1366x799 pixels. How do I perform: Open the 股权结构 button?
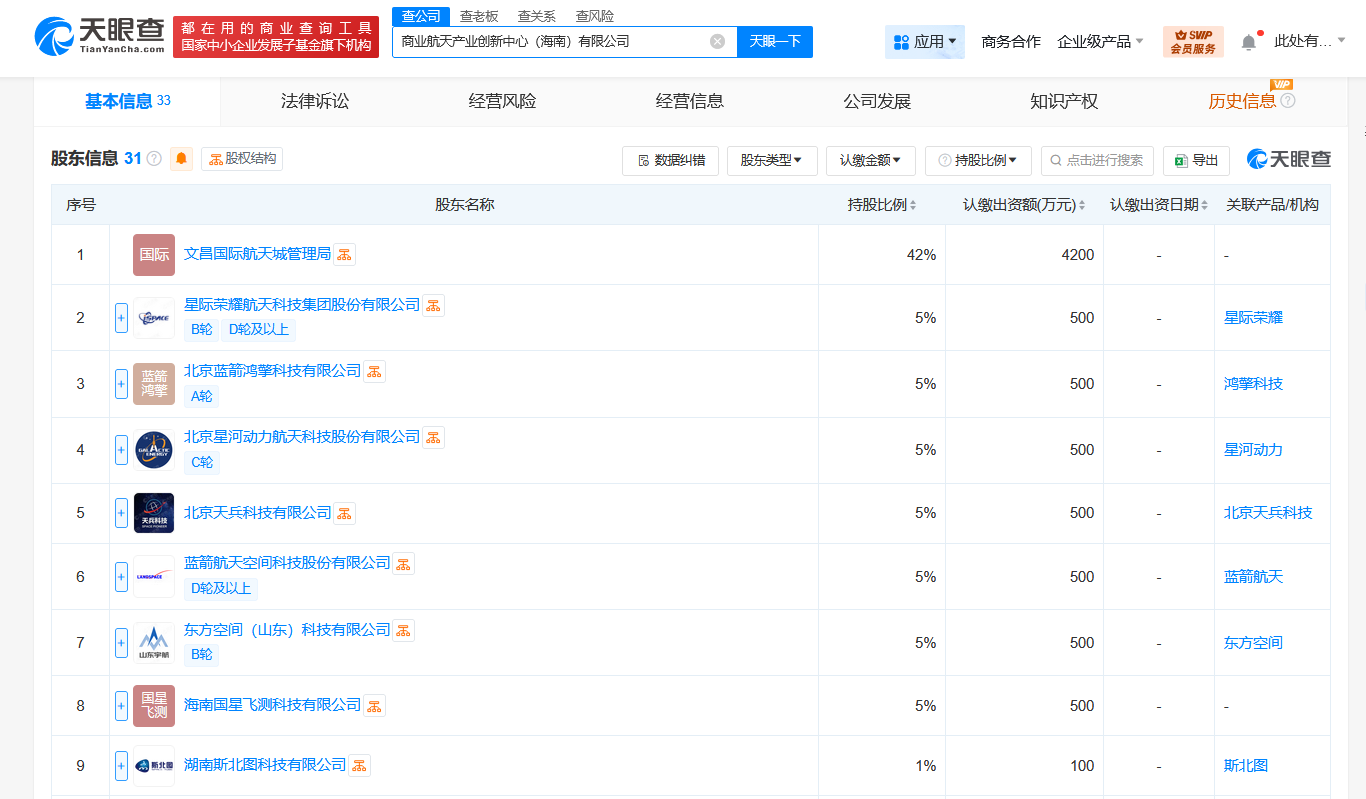point(242,159)
